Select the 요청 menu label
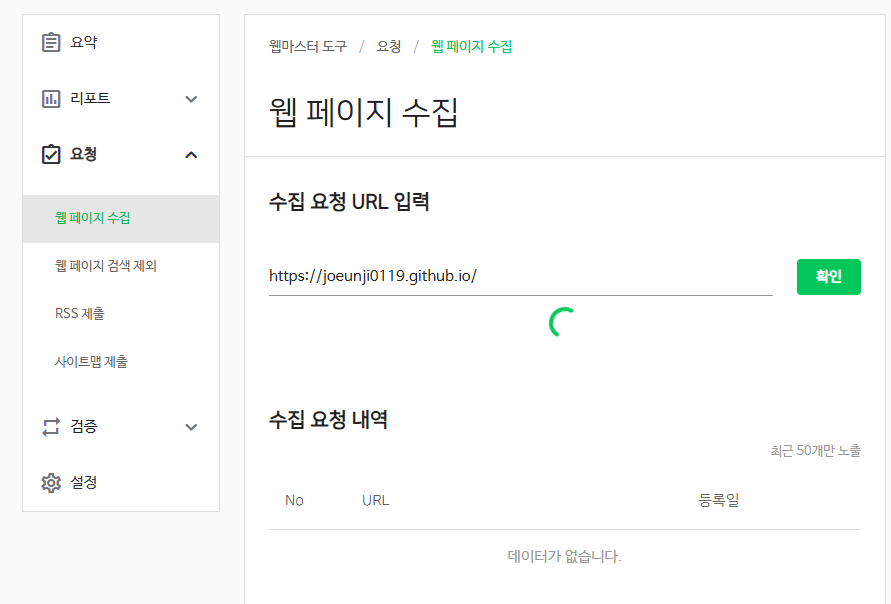 pos(84,154)
